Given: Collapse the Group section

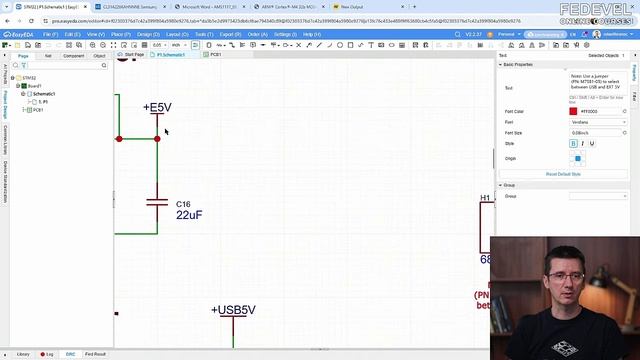Looking at the screenshot, I should click(x=500, y=185).
